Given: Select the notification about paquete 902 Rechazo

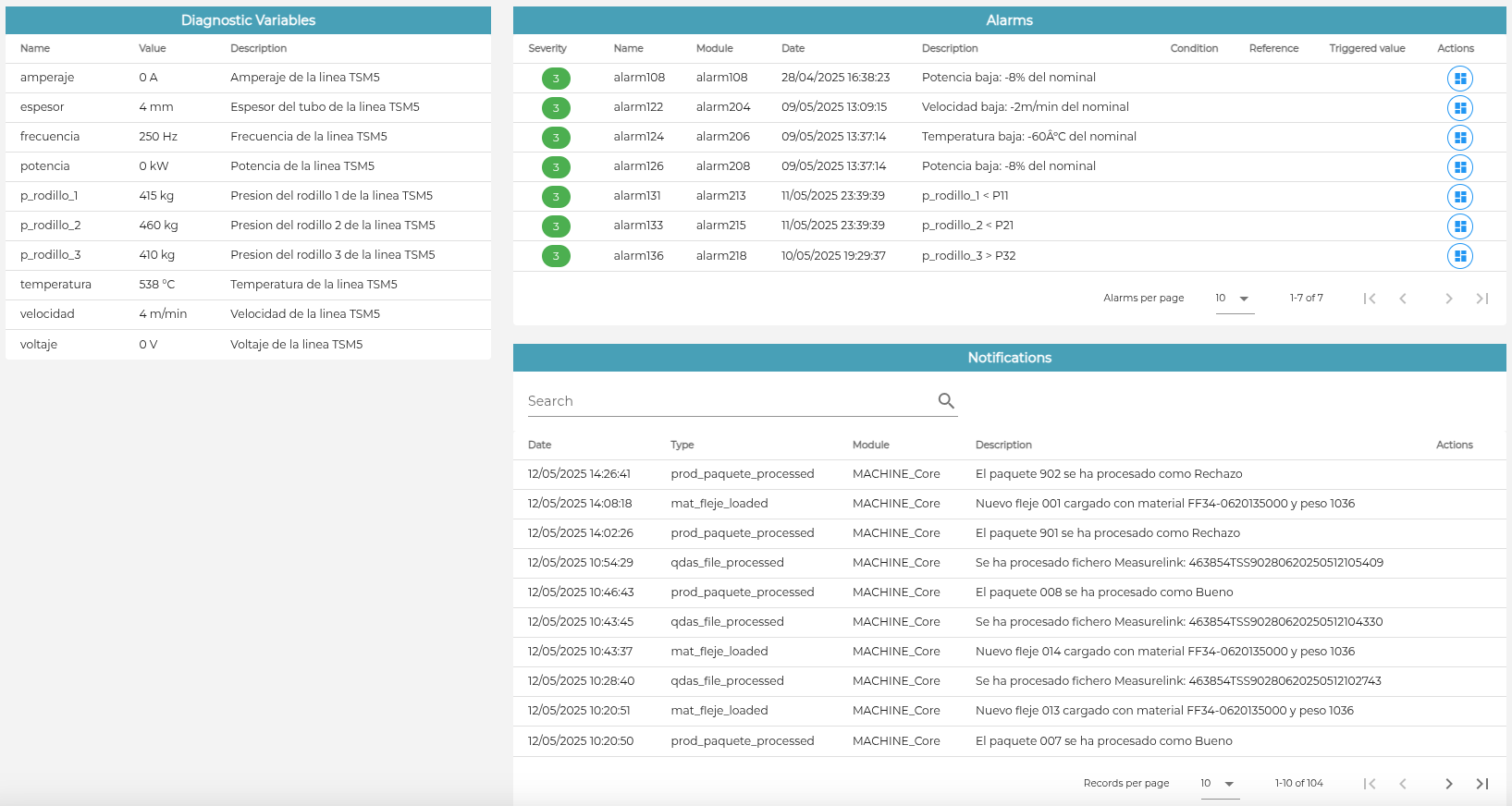Looking at the screenshot, I should coord(1009,474).
